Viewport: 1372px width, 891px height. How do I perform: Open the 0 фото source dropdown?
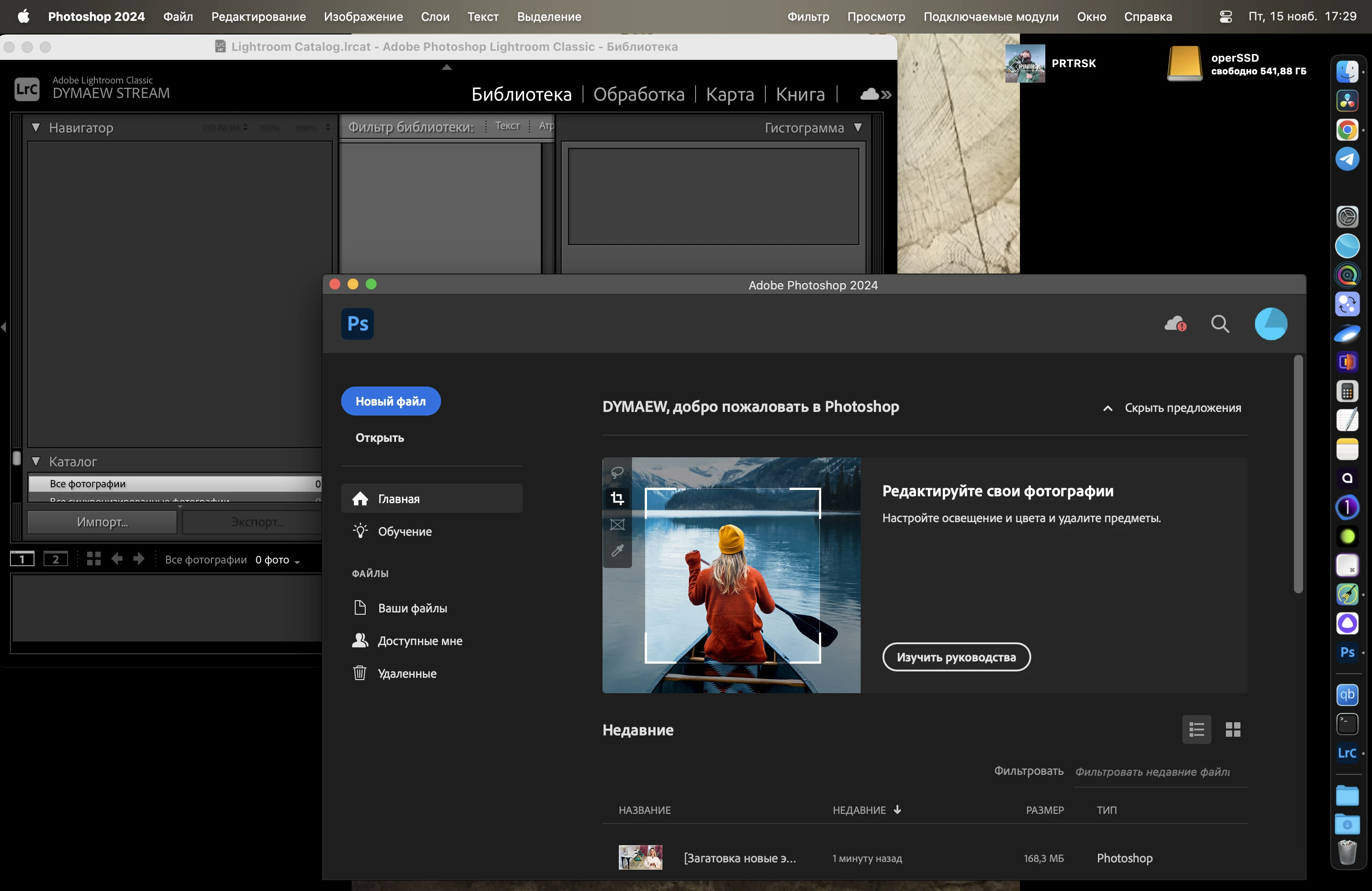pos(278,560)
